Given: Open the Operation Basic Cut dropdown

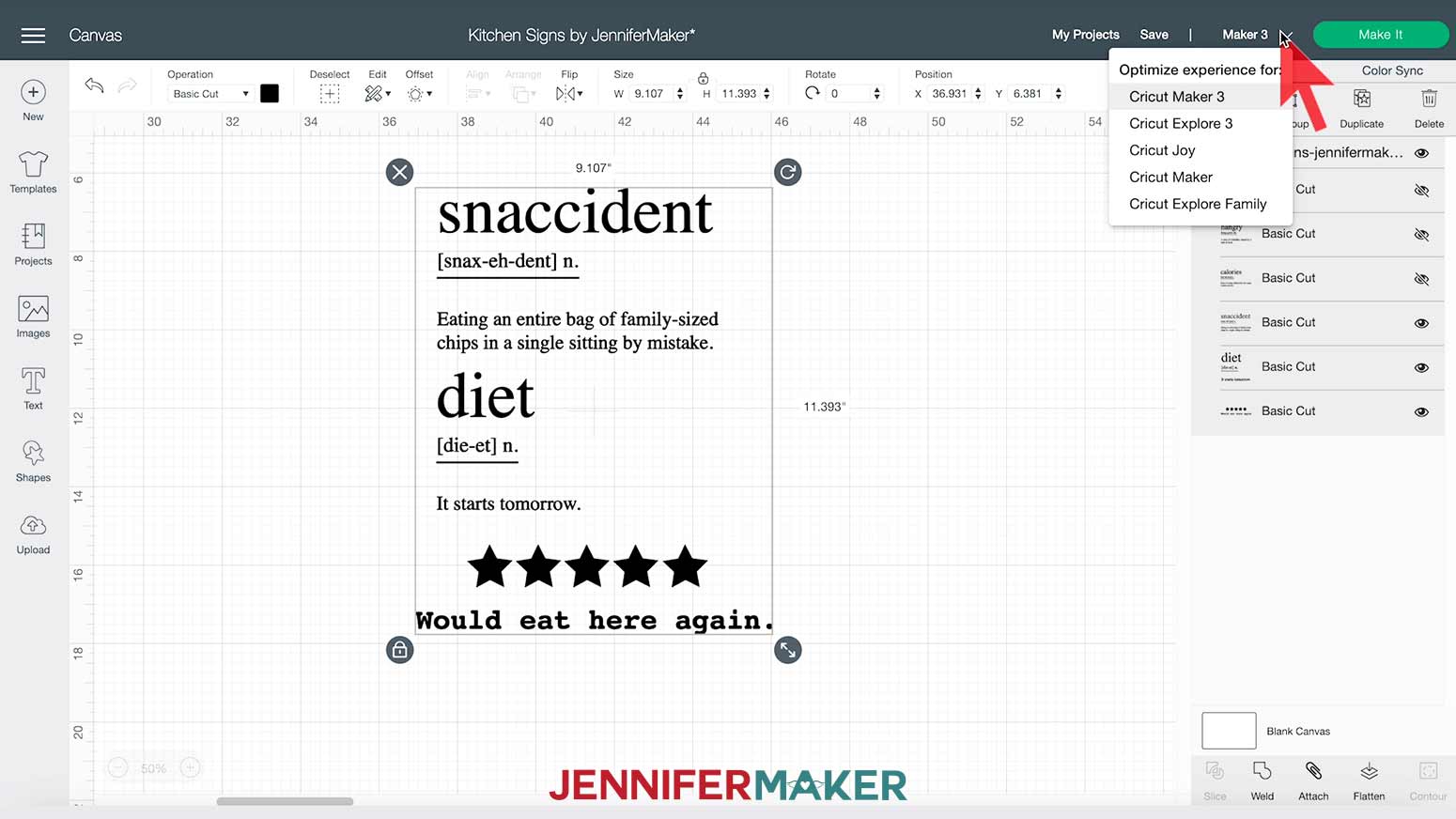Looking at the screenshot, I should pos(210,94).
